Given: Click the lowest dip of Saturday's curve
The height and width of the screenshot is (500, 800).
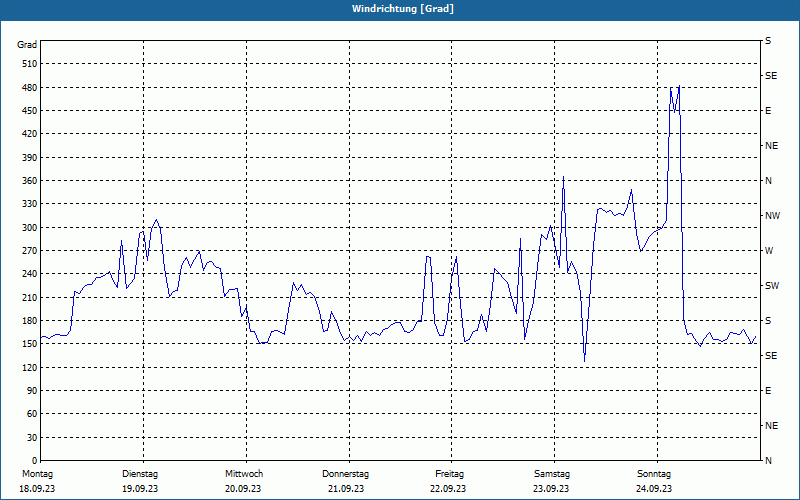Looking at the screenshot, I should click(x=584, y=361).
